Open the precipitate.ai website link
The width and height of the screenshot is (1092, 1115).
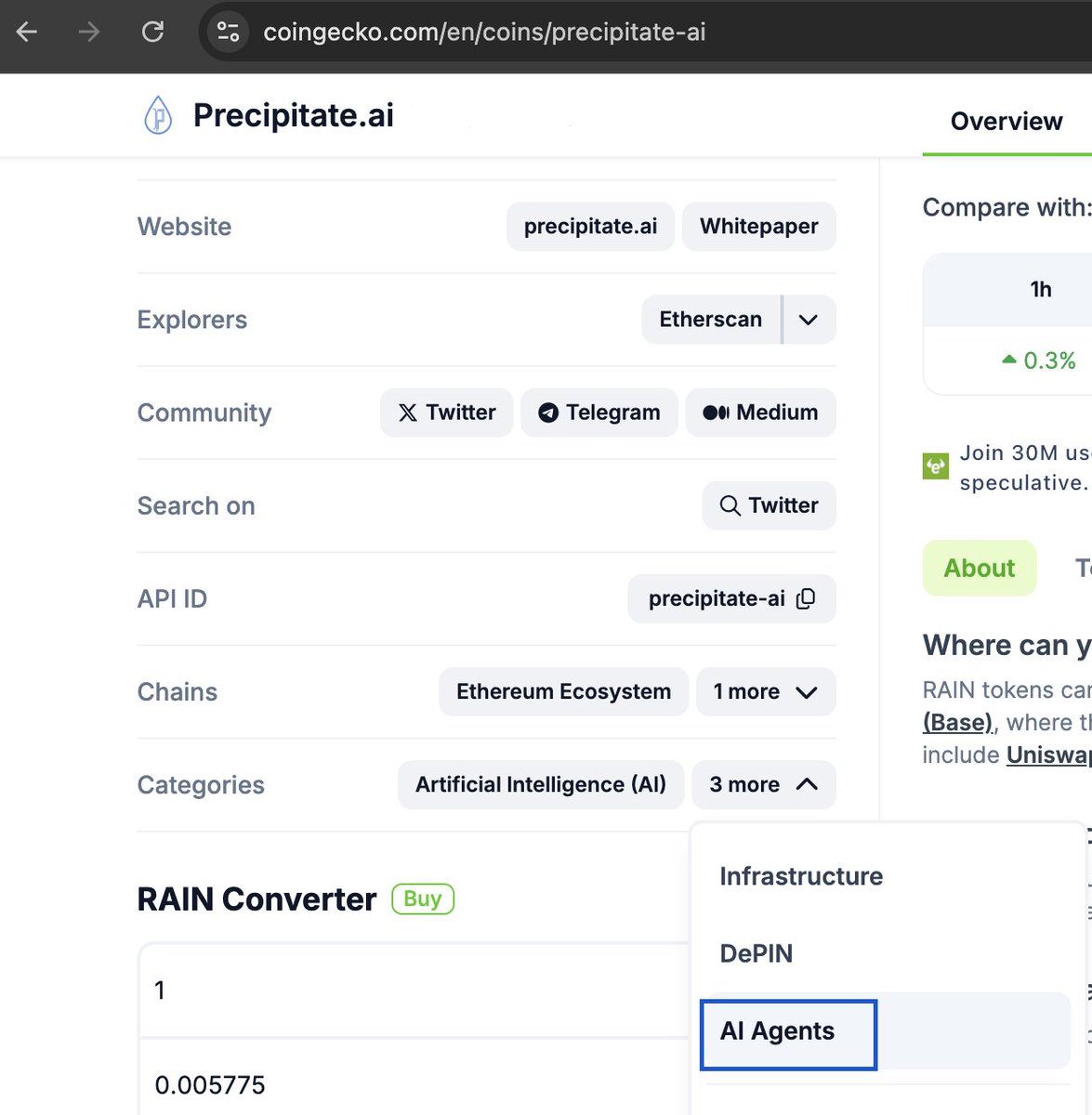590,227
